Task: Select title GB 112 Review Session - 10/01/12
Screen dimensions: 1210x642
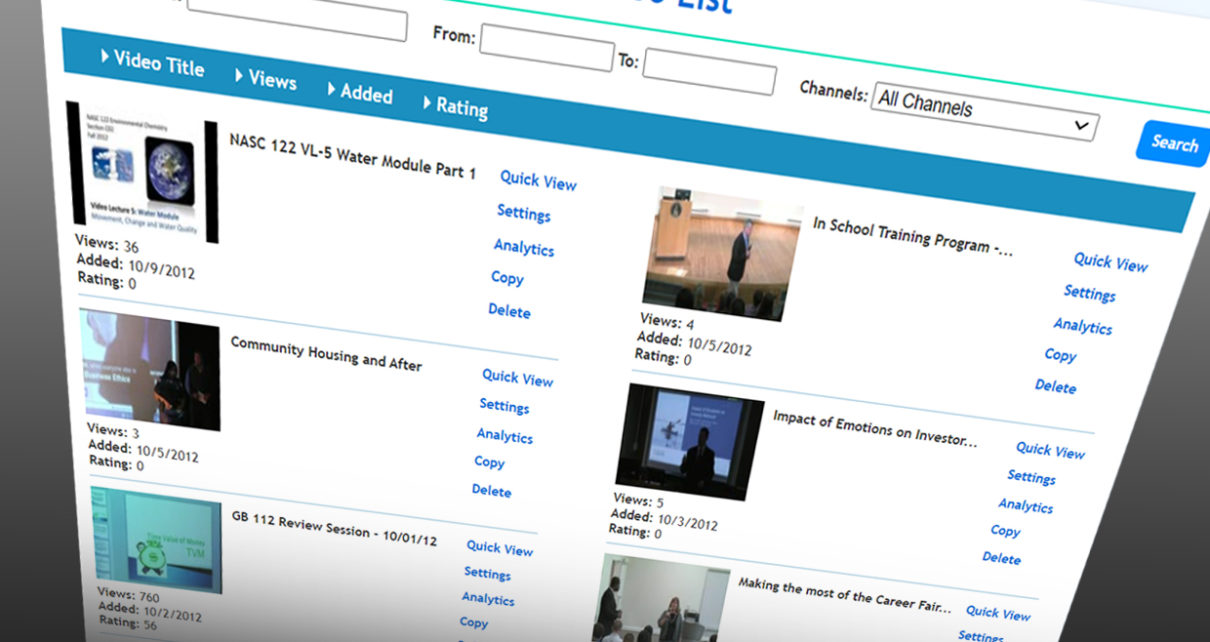Action: (334, 527)
